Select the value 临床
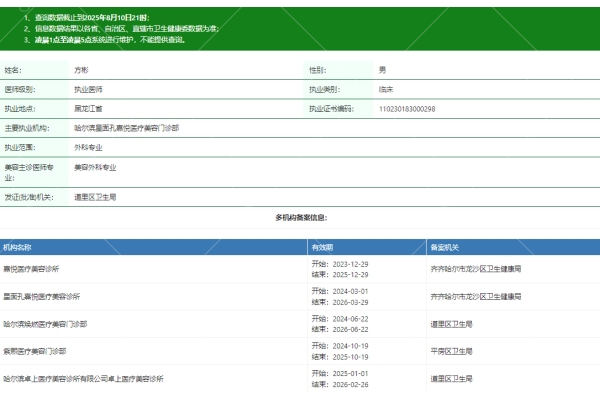The width and height of the screenshot is (600, 400). 386,90
